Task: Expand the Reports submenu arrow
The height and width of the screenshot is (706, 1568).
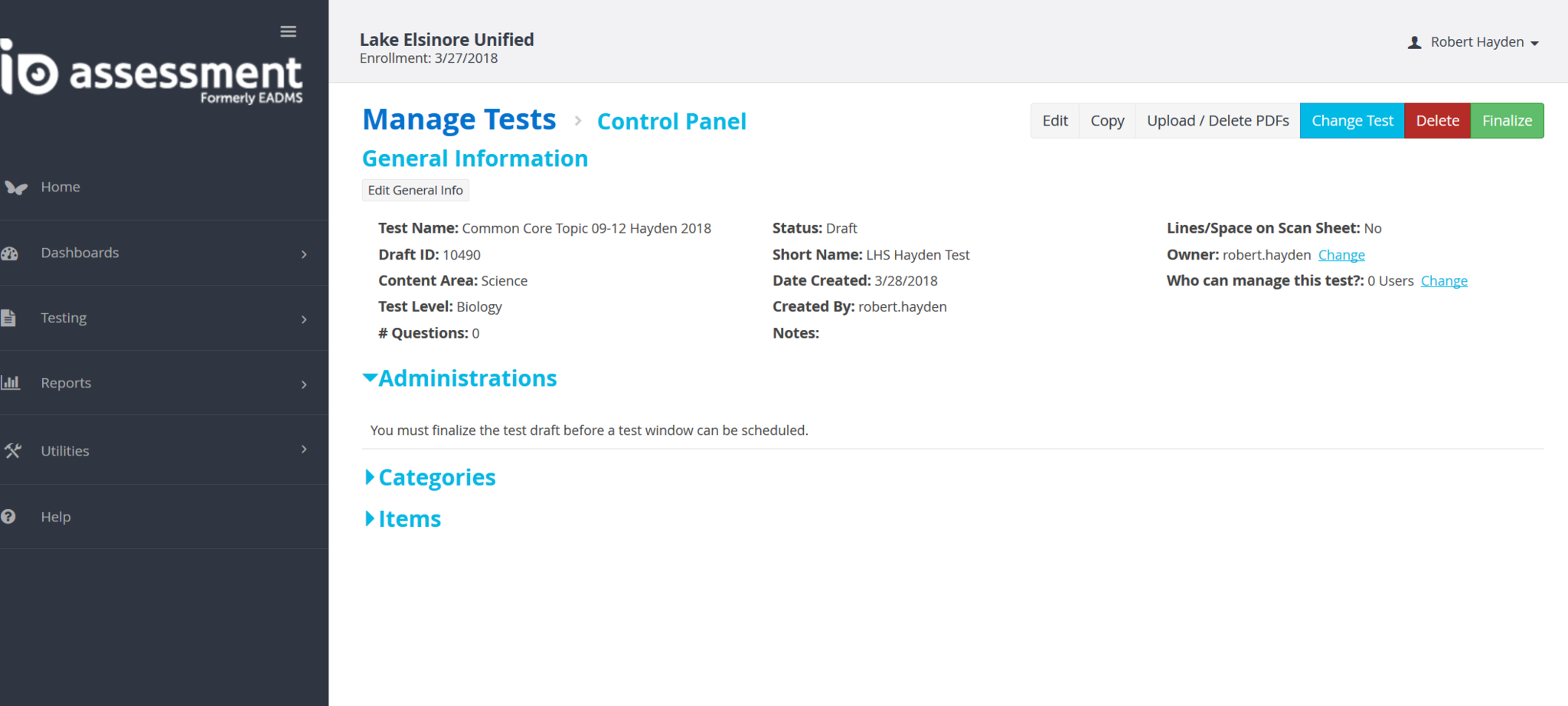Action: tap(304, 384)
